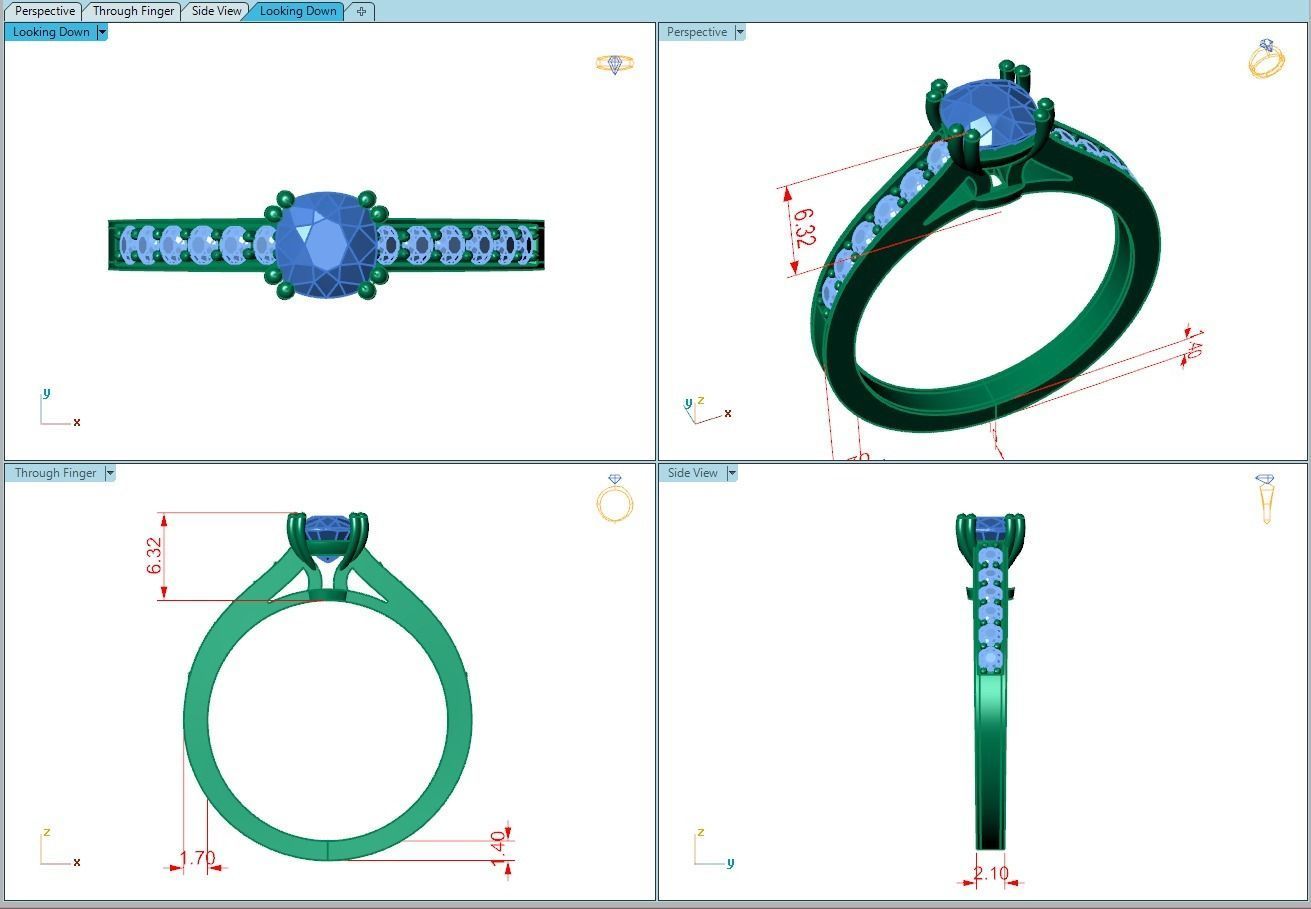Click the Perspective viewport title

(697, 32)
